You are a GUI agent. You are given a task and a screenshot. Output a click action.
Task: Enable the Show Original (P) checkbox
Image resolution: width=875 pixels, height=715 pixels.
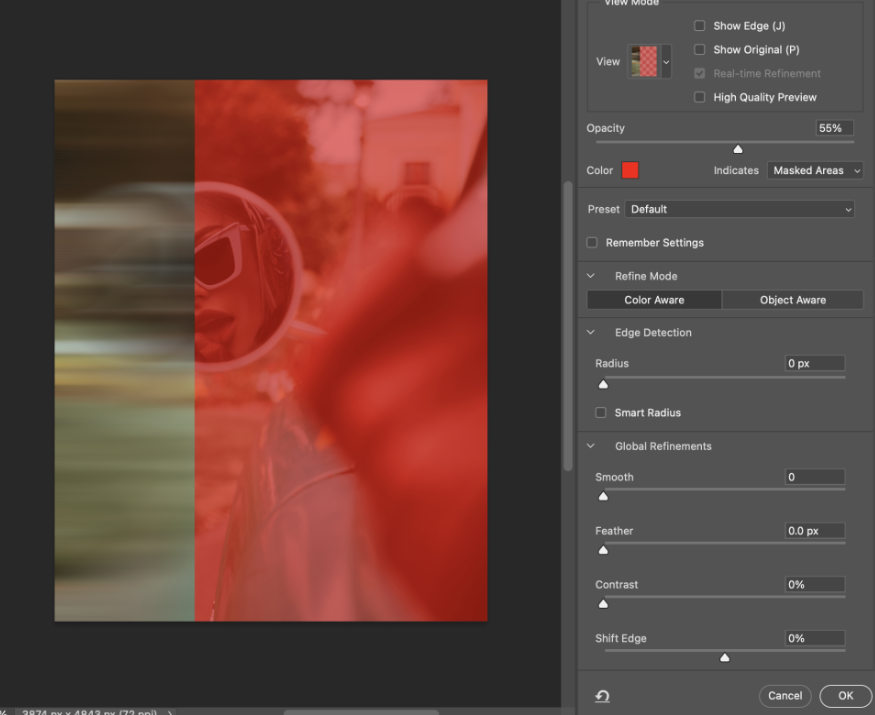[x=699, y=50]
